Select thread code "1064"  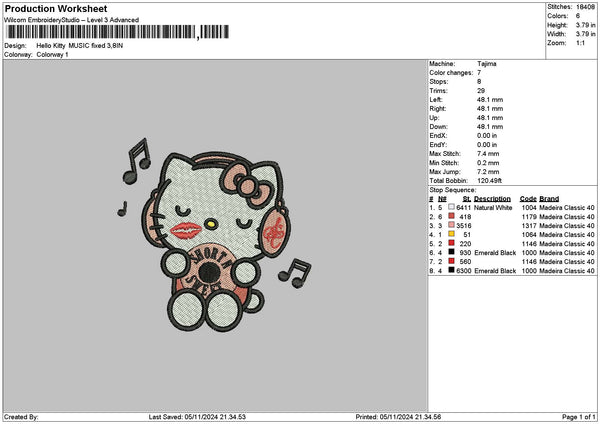point(529,235)
